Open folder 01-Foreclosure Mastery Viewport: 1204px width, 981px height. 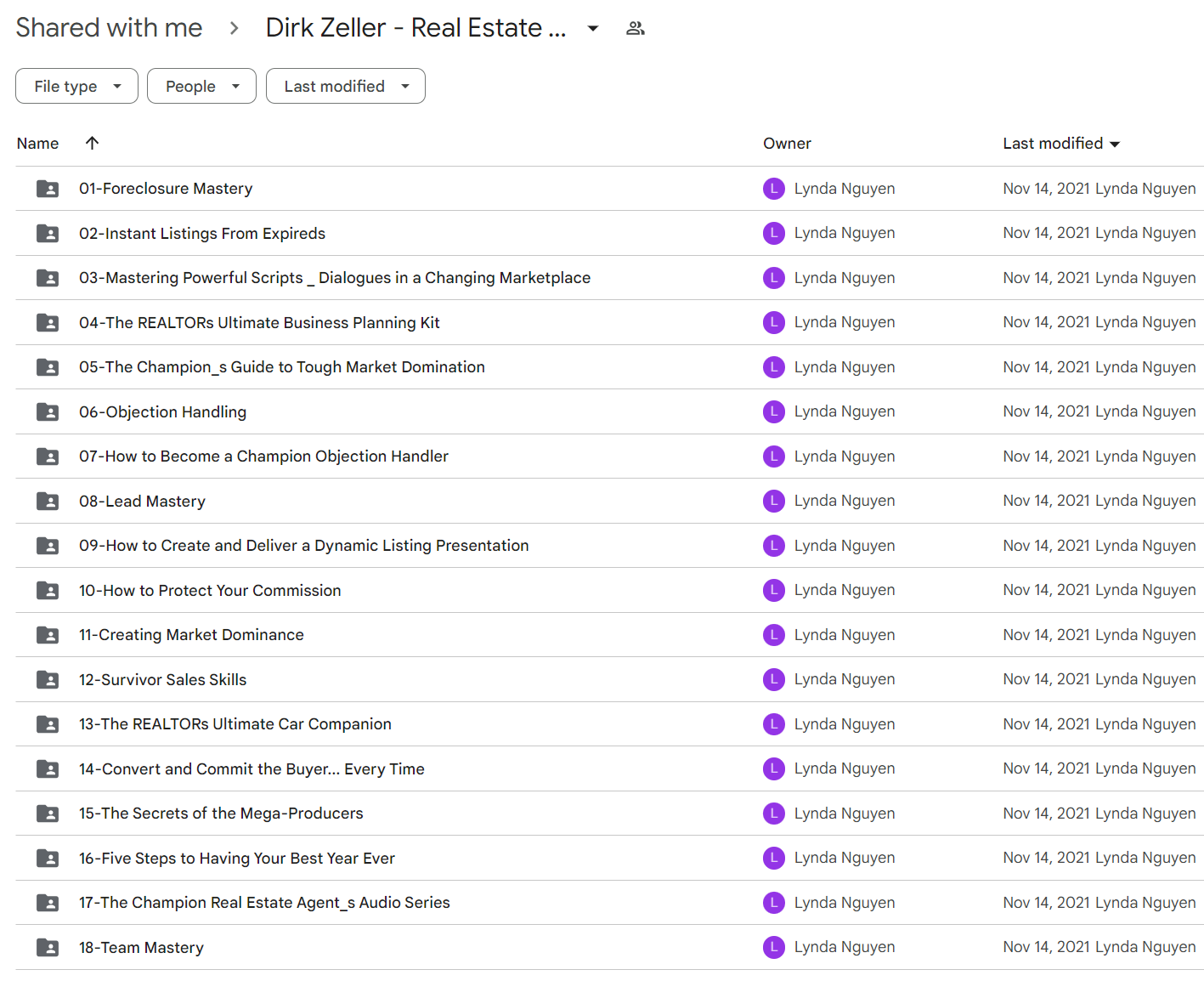pos(166,189)
